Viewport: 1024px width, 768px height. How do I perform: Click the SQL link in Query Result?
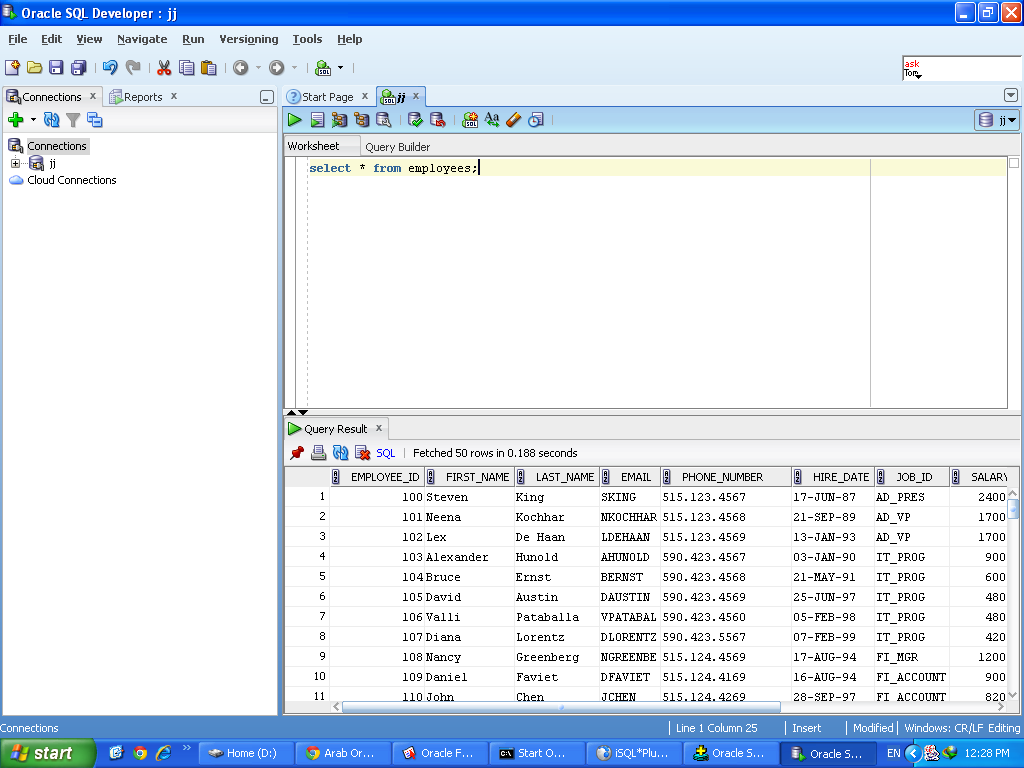pos(385,453)
